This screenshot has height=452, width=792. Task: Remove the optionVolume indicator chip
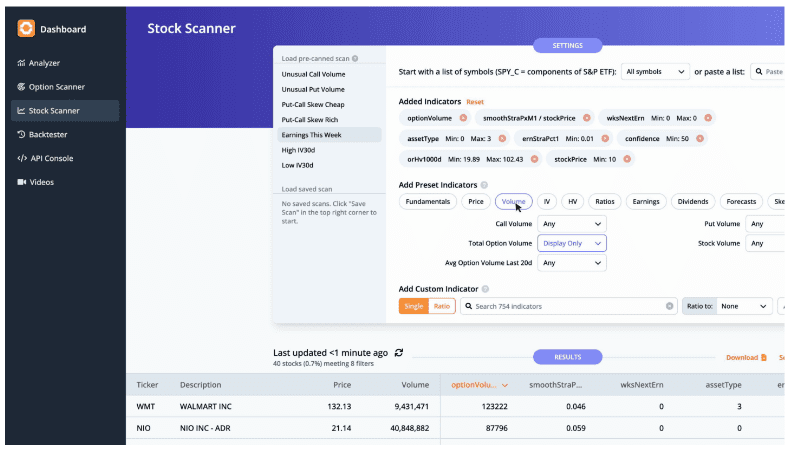(x=463, y=118)
